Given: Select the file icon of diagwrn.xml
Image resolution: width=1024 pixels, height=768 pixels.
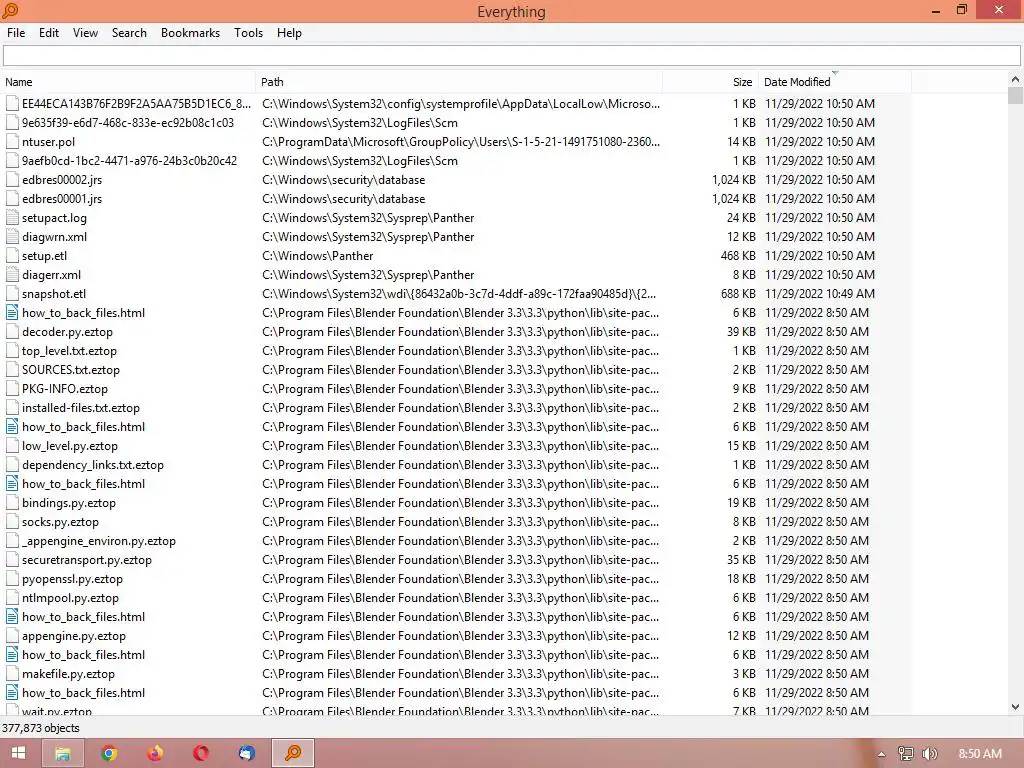Looking at the screenshot, I should pyautogui.click(x=12, y=236).
